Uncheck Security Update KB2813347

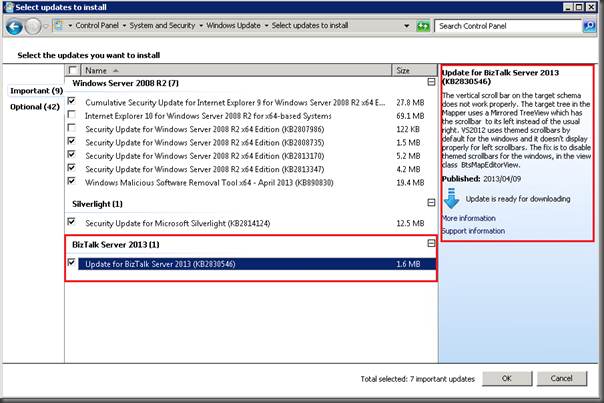71,168
